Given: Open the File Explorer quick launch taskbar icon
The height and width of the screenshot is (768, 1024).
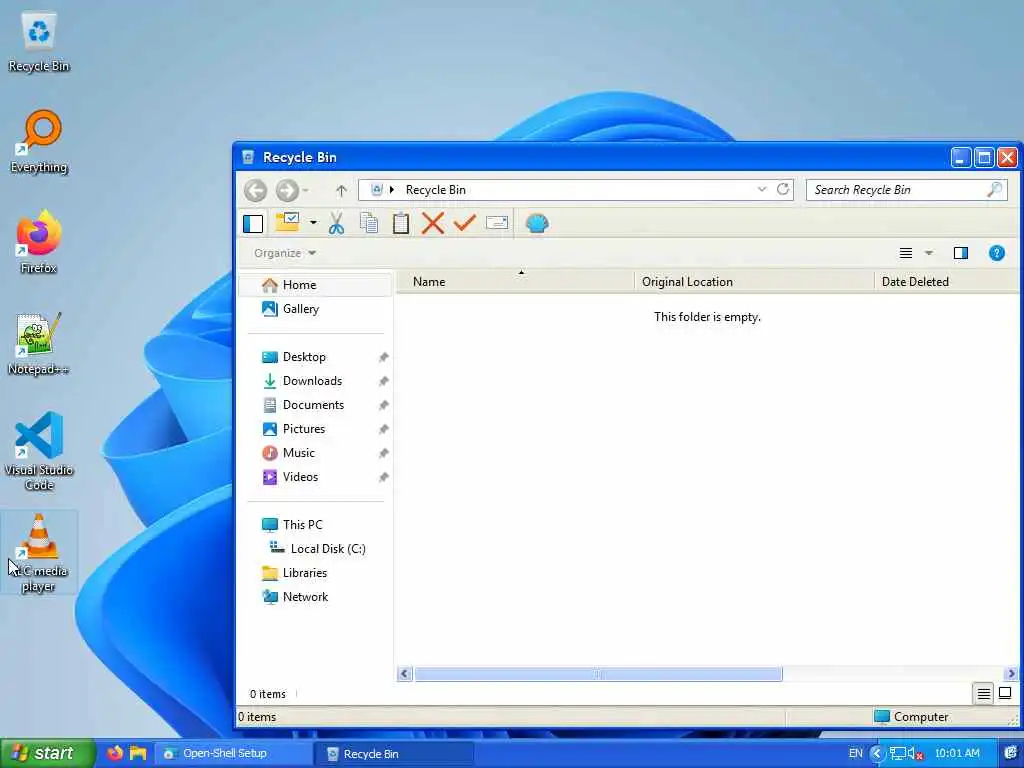Looking at the screenshot, I should (138, 753).
